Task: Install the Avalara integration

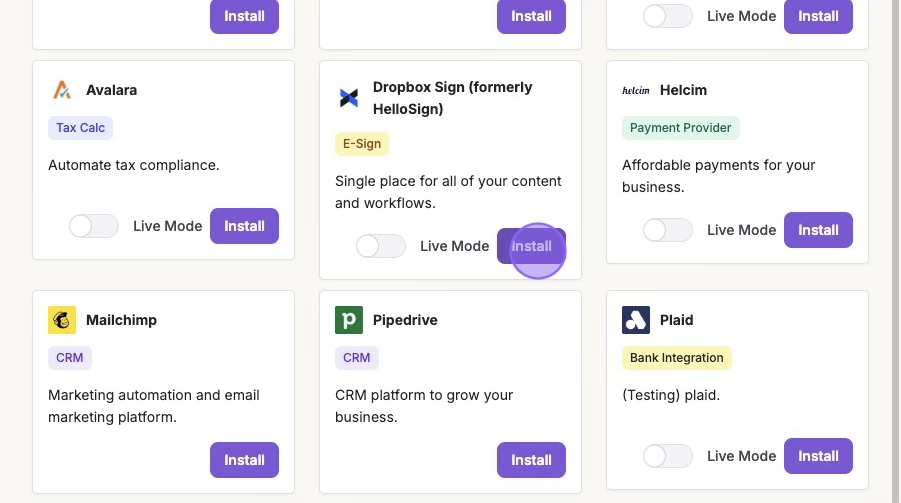Action: click(x=244, y=226)
